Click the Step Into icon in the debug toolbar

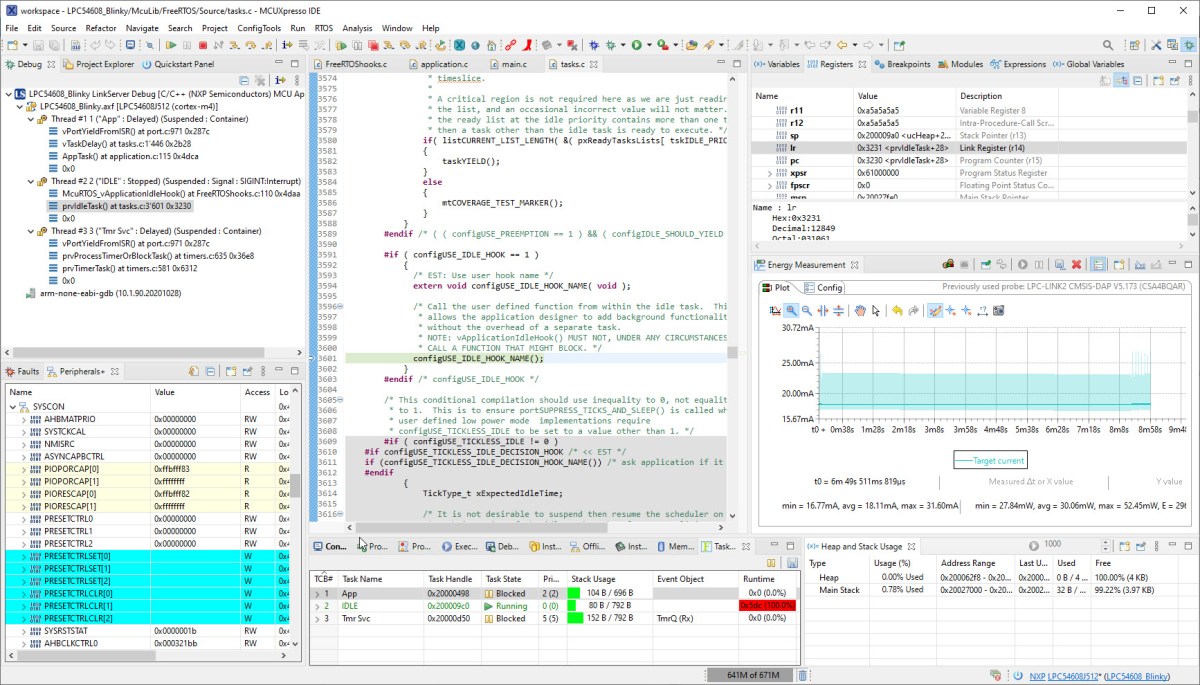click(x=390, y=45)
